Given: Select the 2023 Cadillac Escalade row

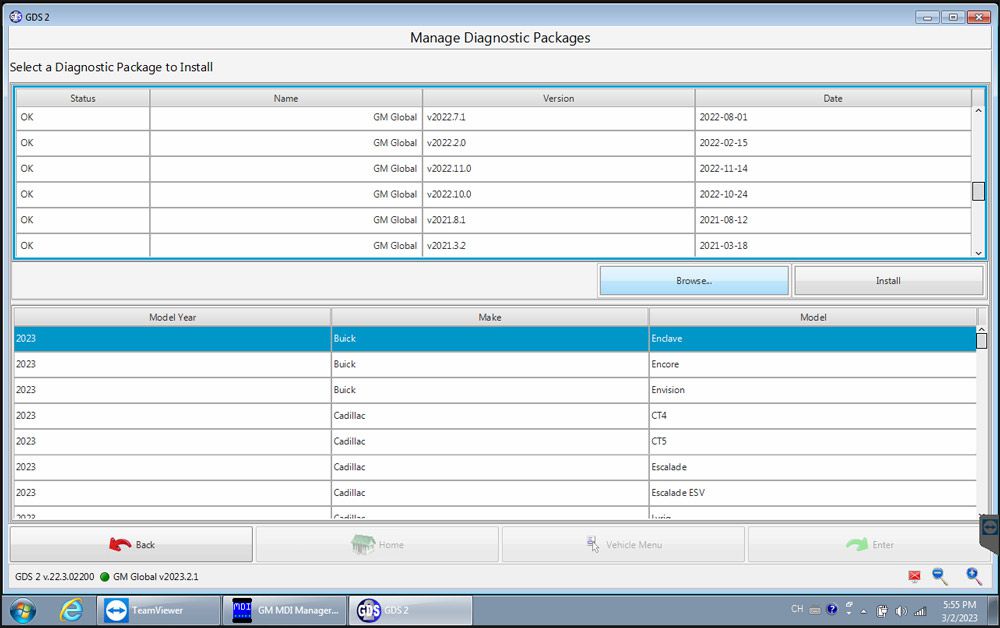Looking at the screenshot, I should [x=490, y=467].
